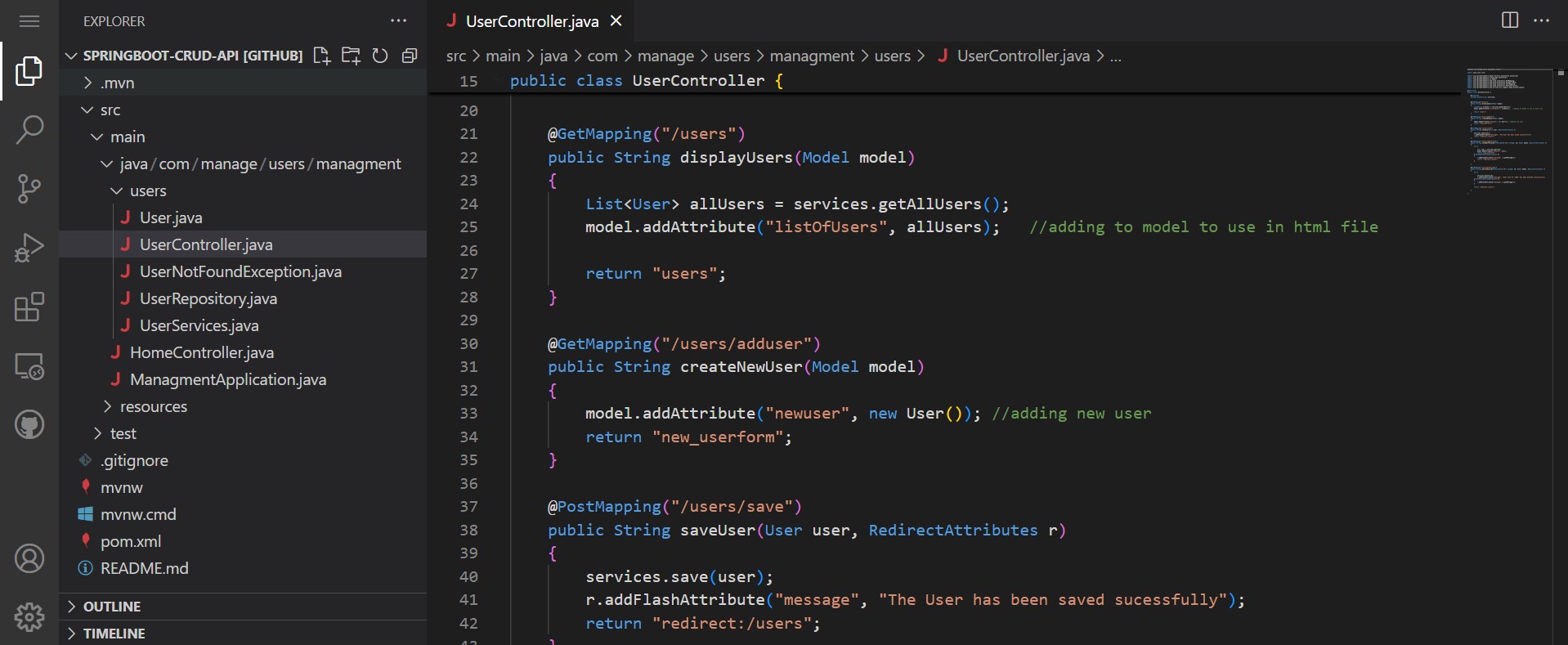Split the editor to the right
1568x645 pixels.
(x=1510, y=20)
